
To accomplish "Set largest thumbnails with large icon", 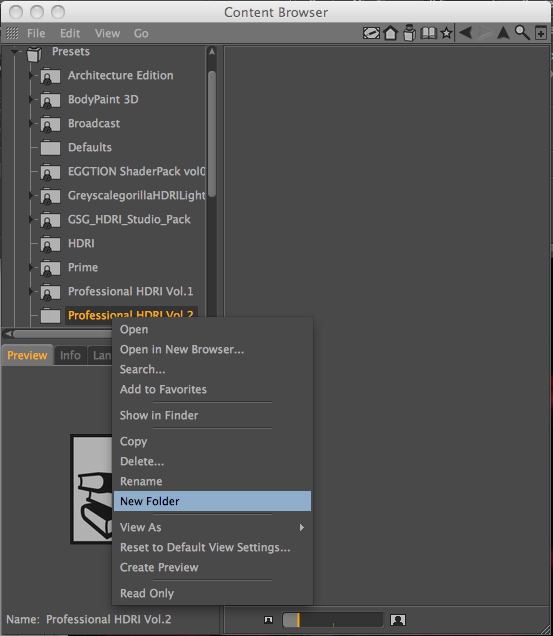I will 398,620.
